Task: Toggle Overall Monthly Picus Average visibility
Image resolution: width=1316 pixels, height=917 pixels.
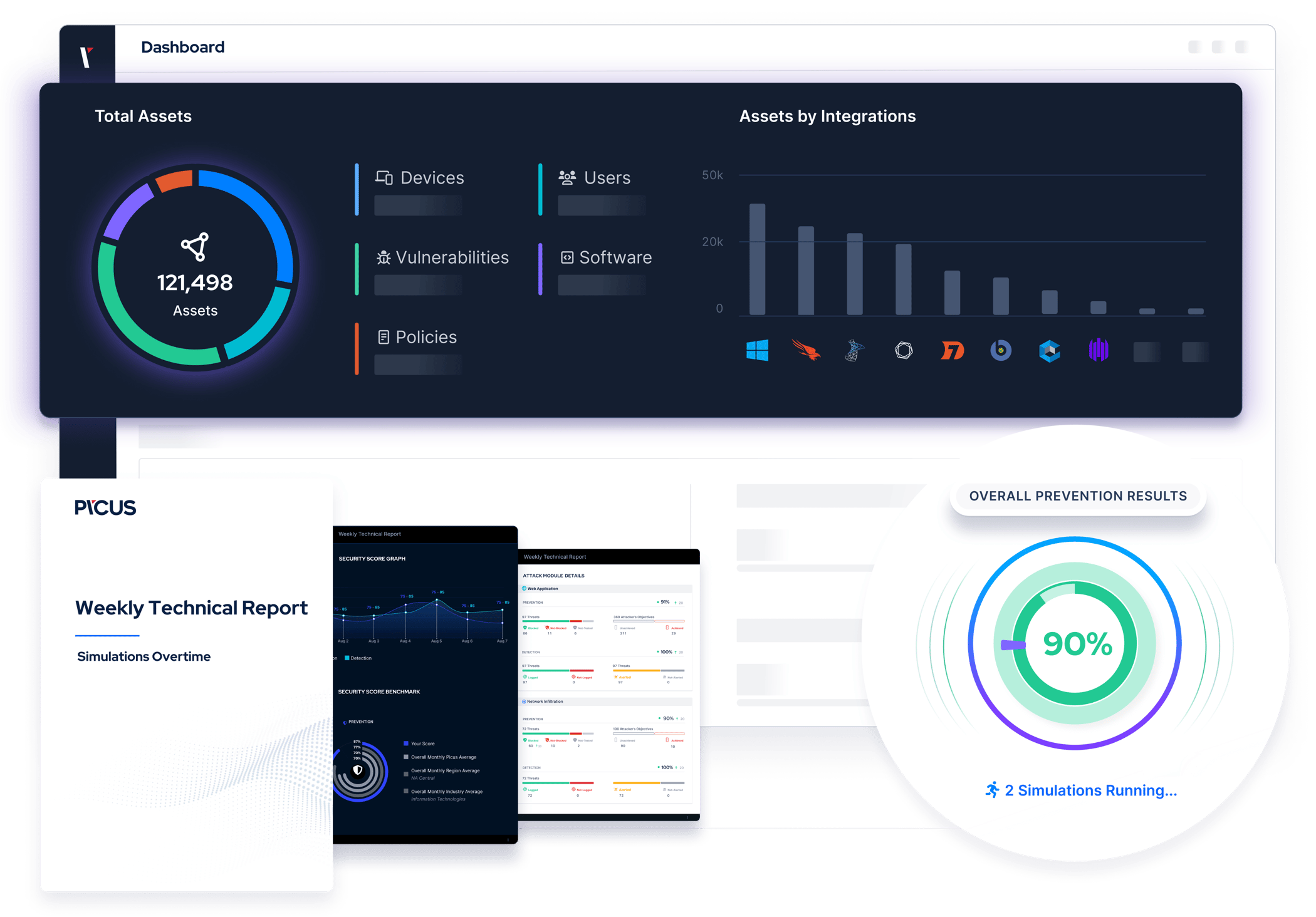Action: coord(406,757)
